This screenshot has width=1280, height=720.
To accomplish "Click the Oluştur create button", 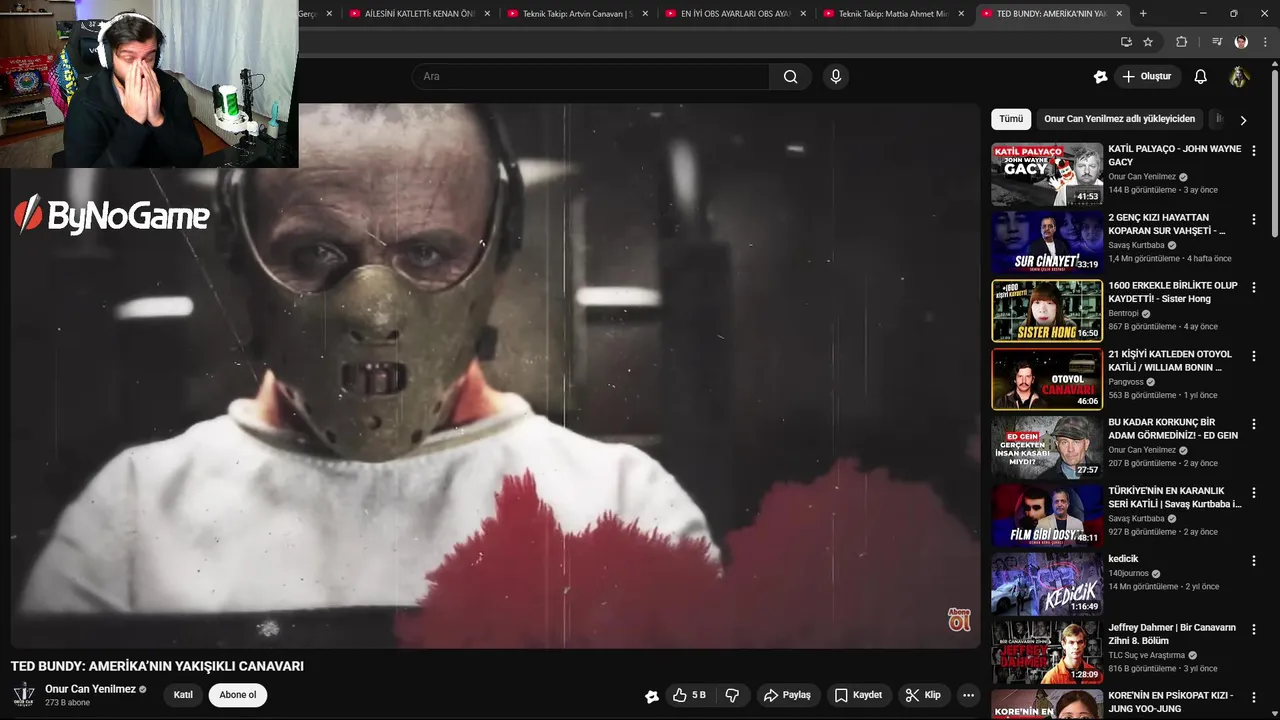I will click(1147, 77).
